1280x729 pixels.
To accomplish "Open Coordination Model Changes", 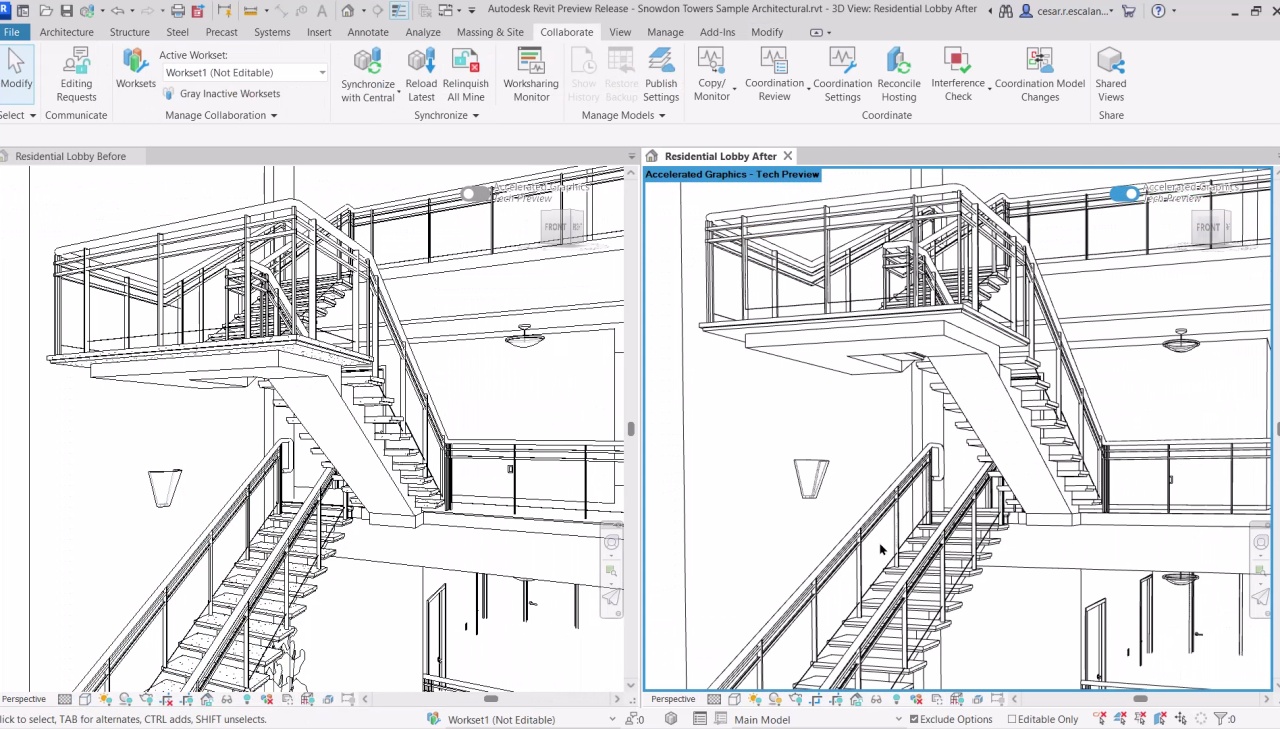I will pyautogui.click(x=1040, y=75).
